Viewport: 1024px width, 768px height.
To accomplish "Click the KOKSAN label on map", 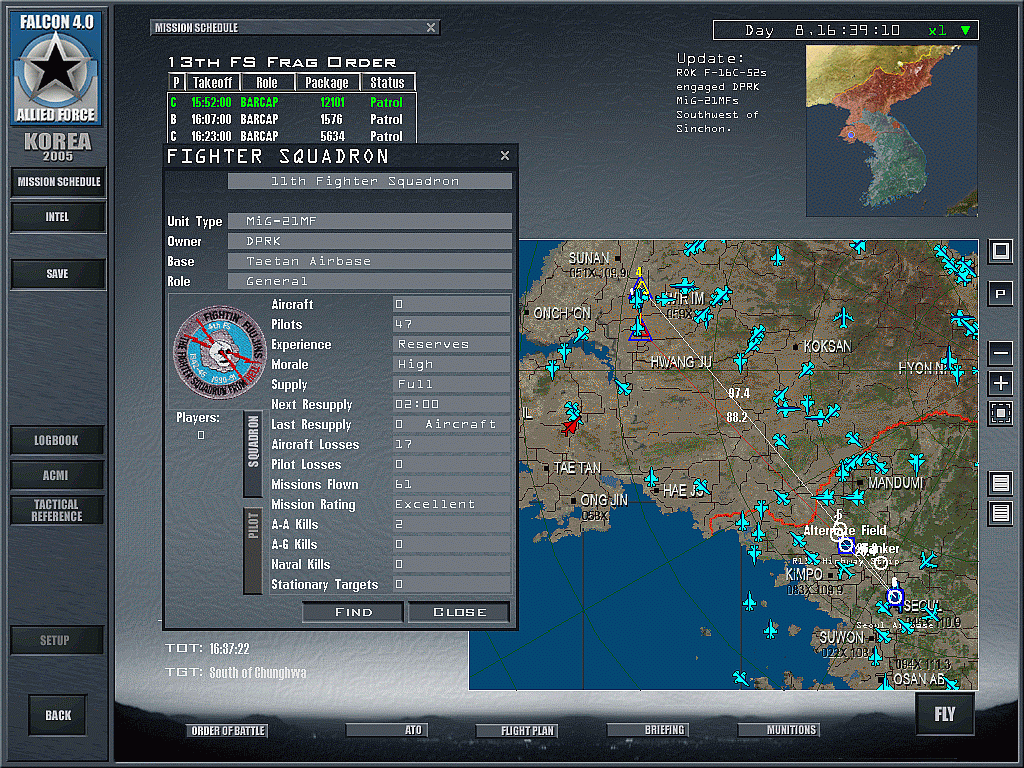I will [x=827, y=346].
